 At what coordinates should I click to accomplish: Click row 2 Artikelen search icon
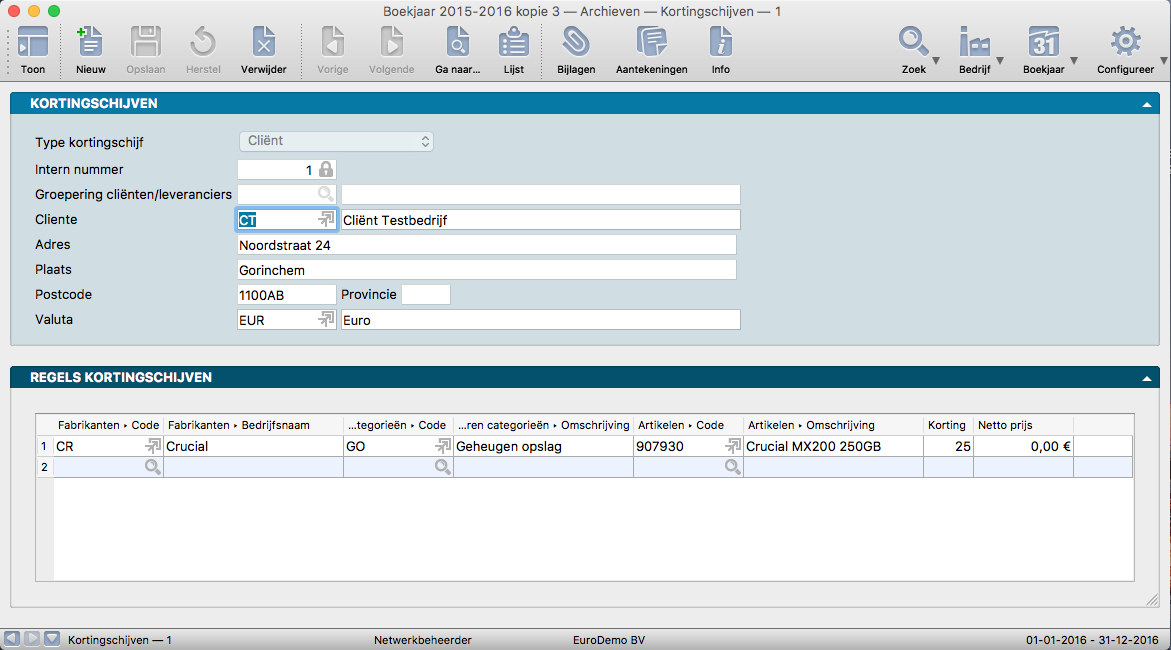pyautogui.click(x=732, y=467)
